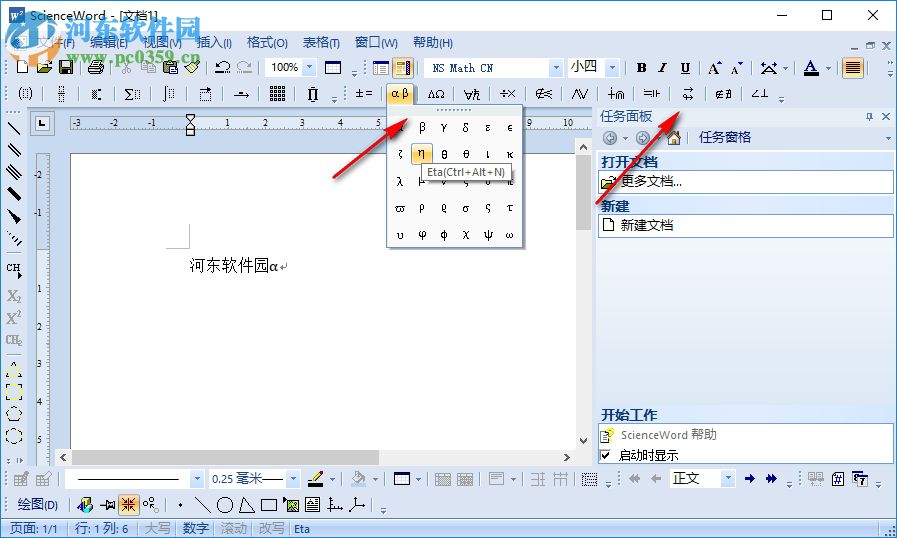Screen dimensions: 897x538
Task: Open the 插入(I) menu
Action: point(215,42)
